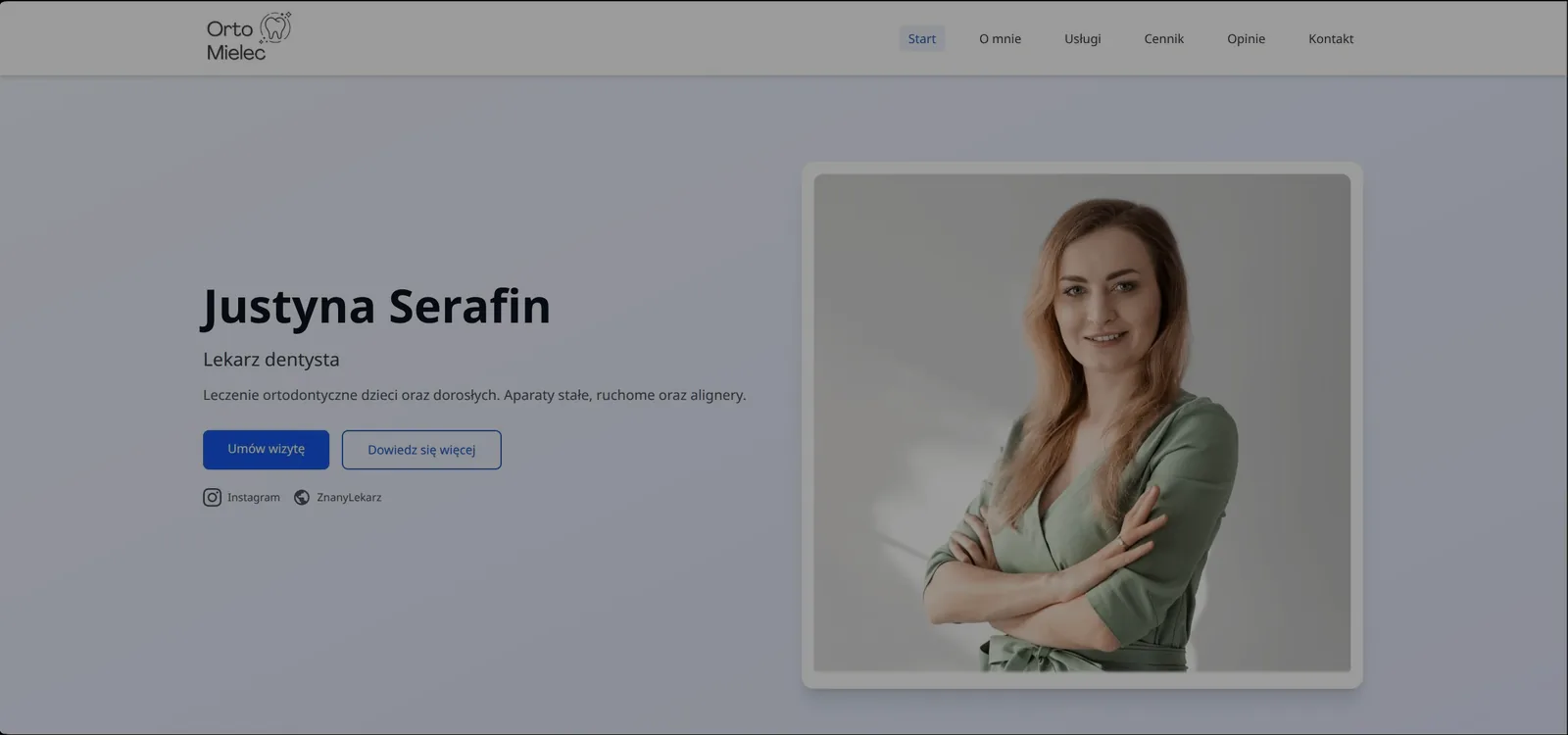1568x735 pixels.
Task: Click the Dowiedz się więcej button
Action: [421, 450]
